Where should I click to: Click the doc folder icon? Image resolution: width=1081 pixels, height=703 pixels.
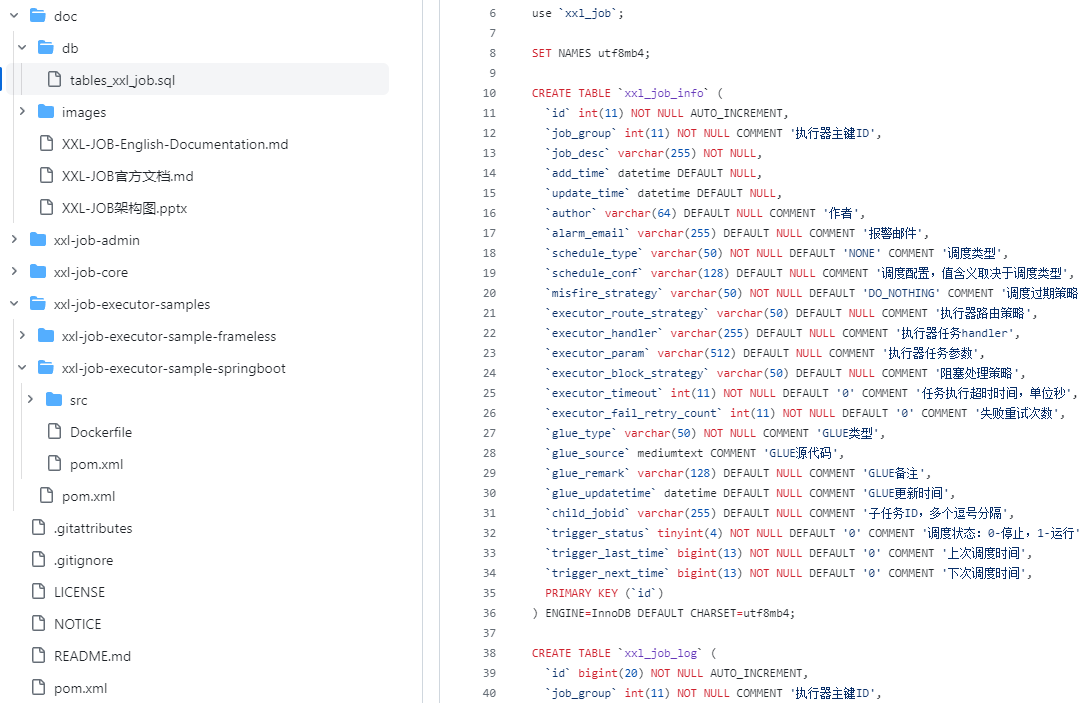pos(38,16)
